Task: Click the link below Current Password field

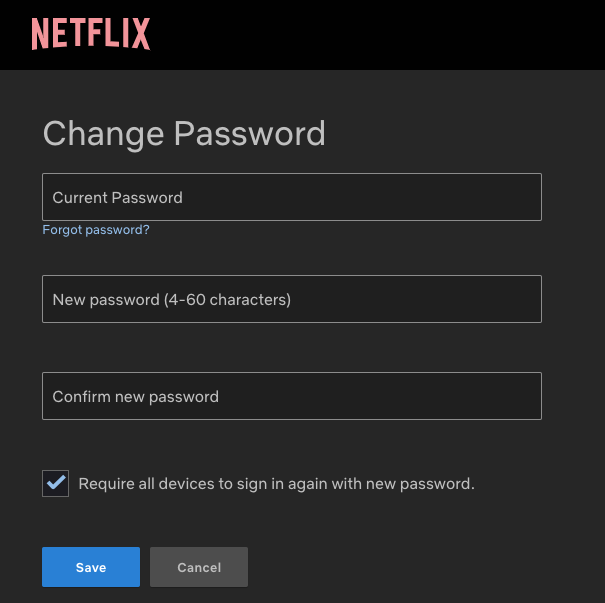Action: [x=96, y=230]
